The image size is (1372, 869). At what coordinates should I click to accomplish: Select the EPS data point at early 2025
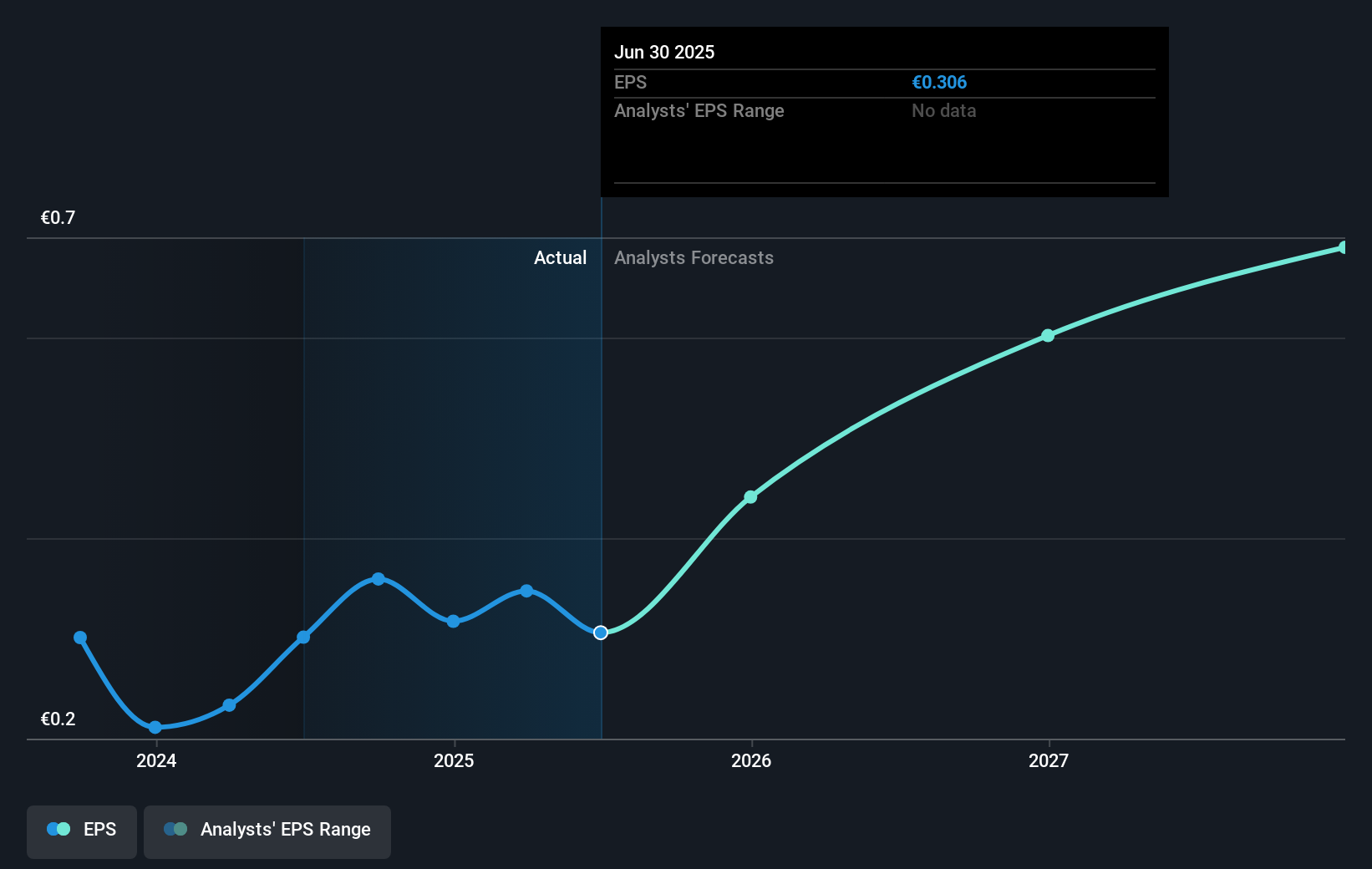[x=453, y=621]
